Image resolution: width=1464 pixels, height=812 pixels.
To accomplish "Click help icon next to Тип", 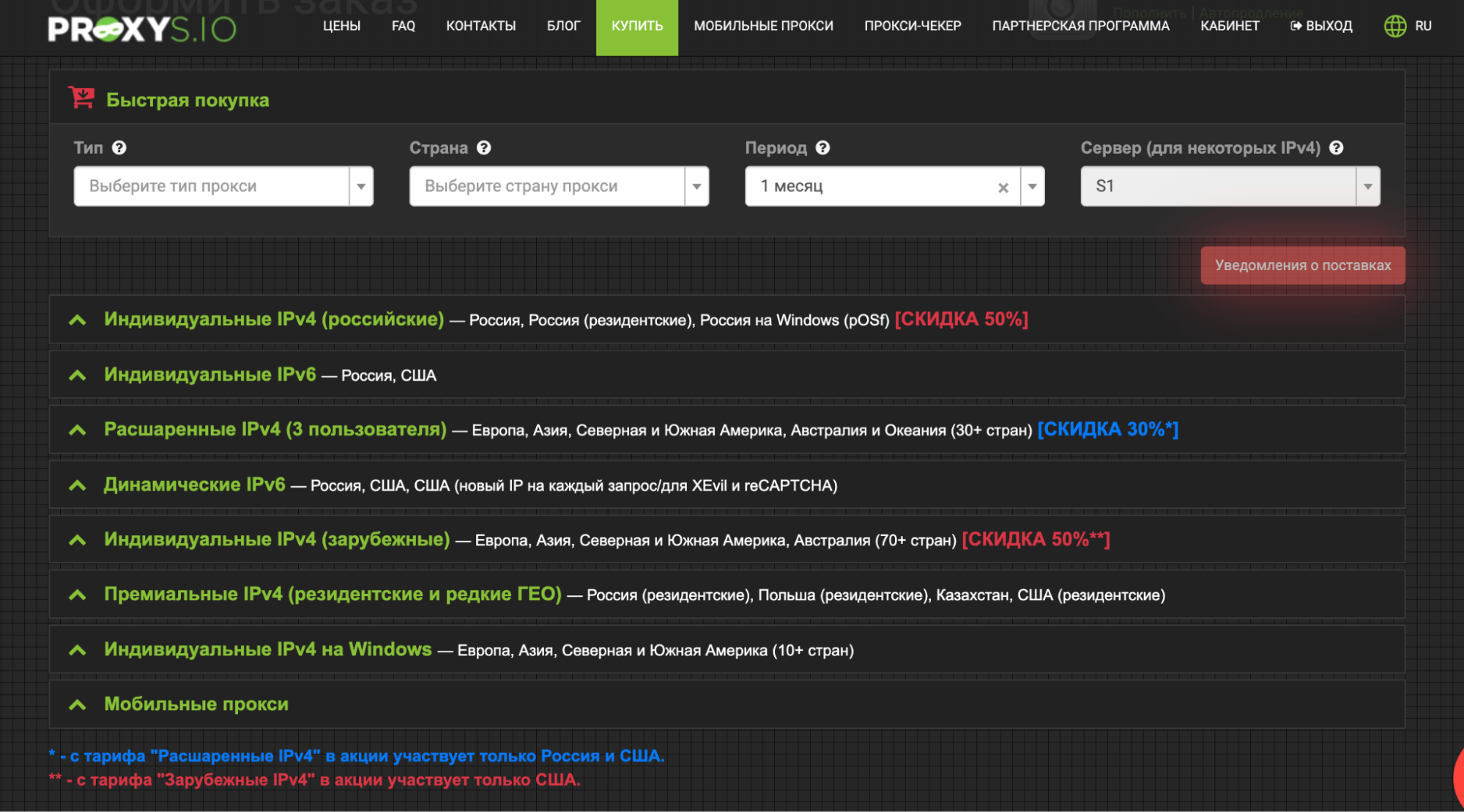I will click(x=119, y=148).
